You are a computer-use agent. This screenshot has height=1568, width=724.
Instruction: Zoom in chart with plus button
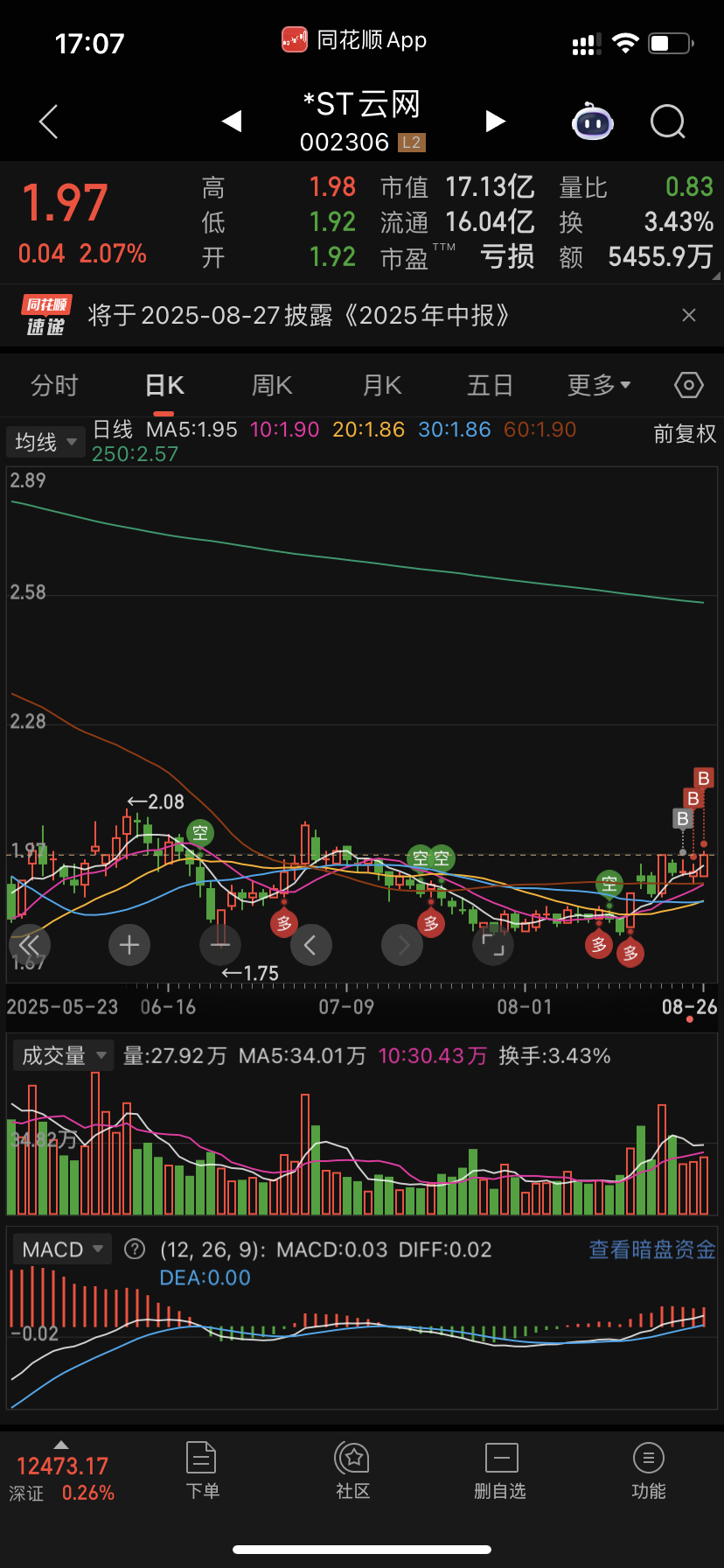[129, 945]
